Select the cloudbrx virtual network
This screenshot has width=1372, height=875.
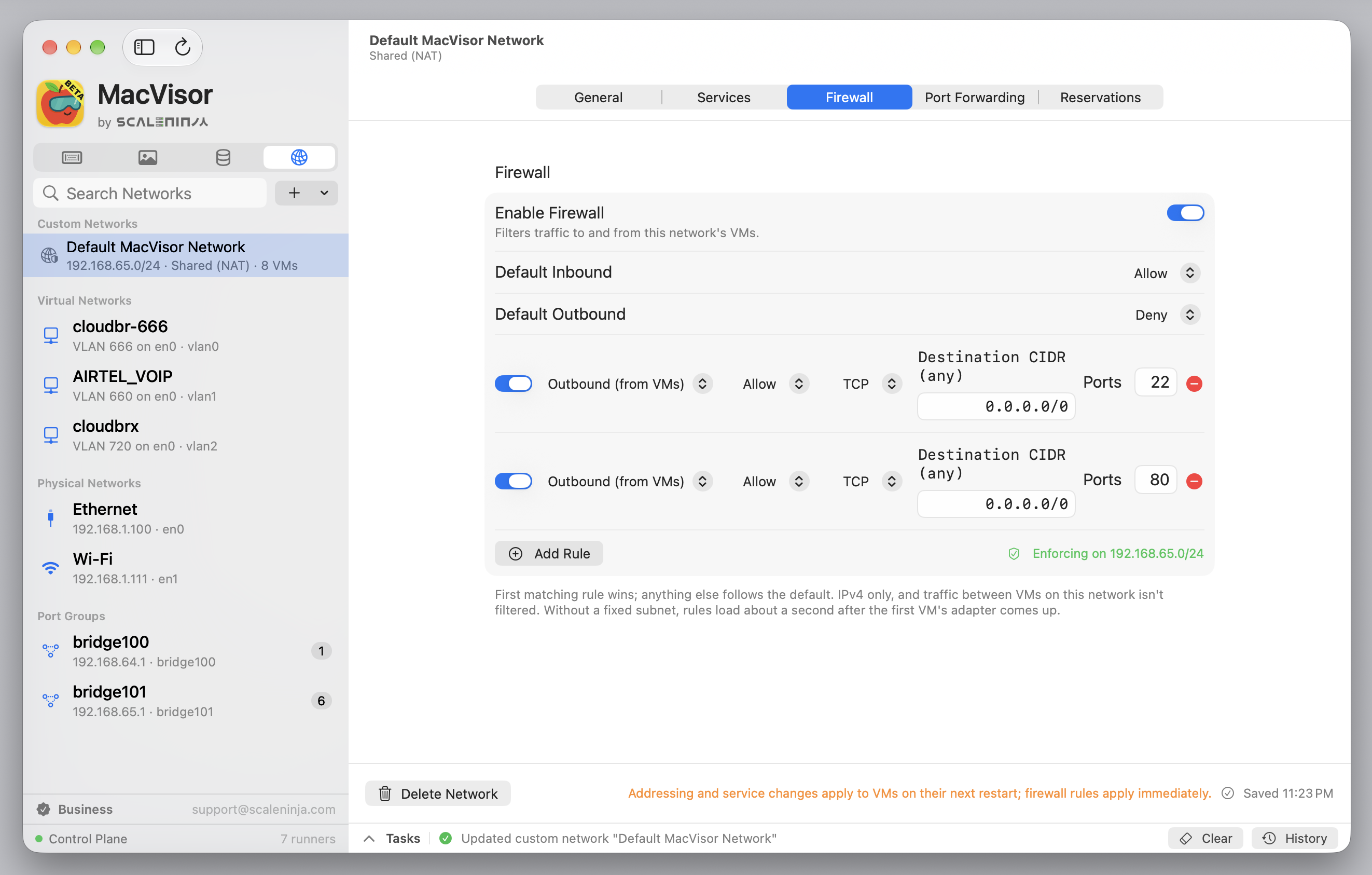186,435
